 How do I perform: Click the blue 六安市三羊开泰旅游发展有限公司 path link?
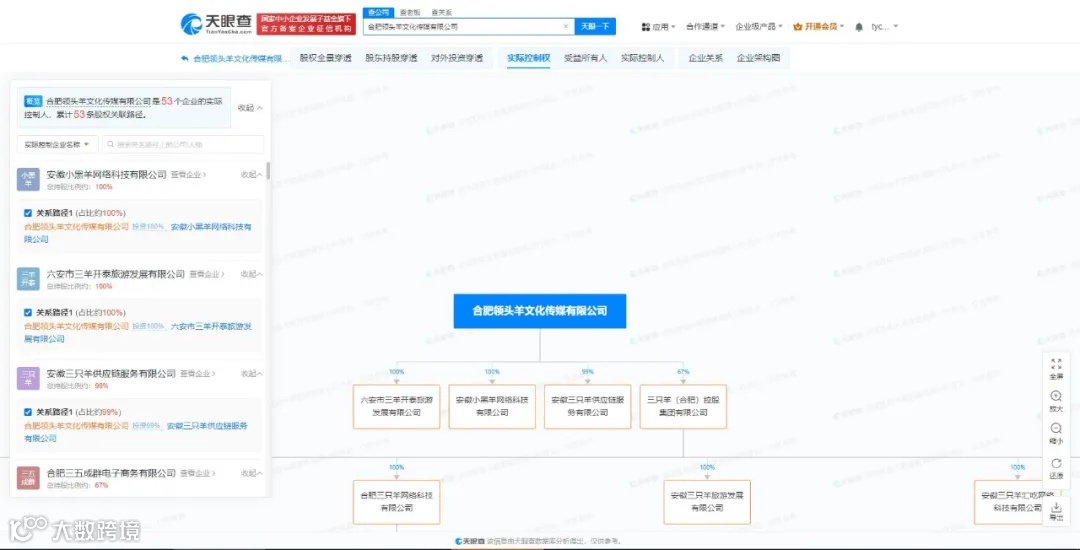click(138, 332)
